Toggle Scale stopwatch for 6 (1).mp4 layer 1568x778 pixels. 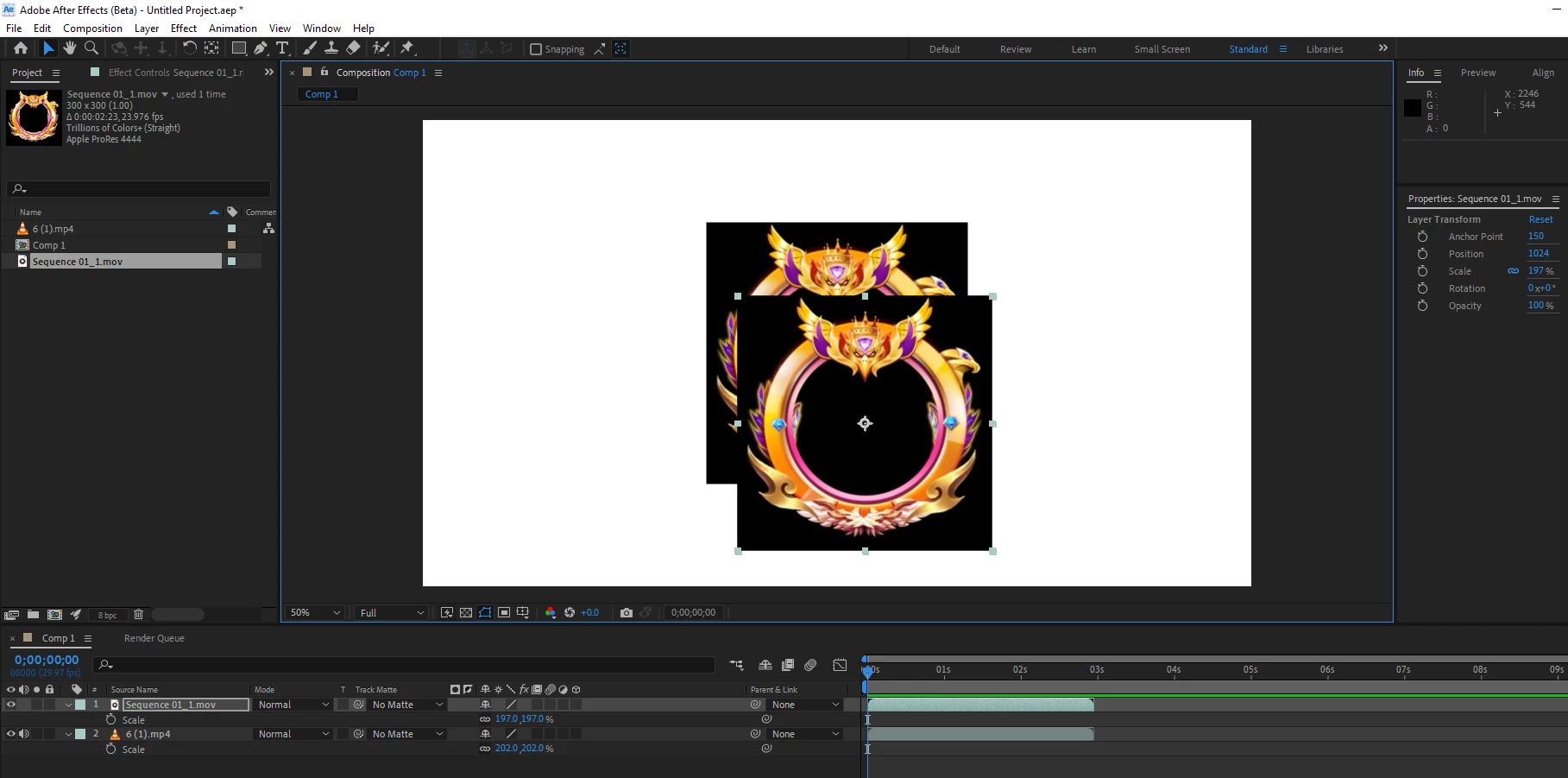pyautogui.click(x=110, y=749)
